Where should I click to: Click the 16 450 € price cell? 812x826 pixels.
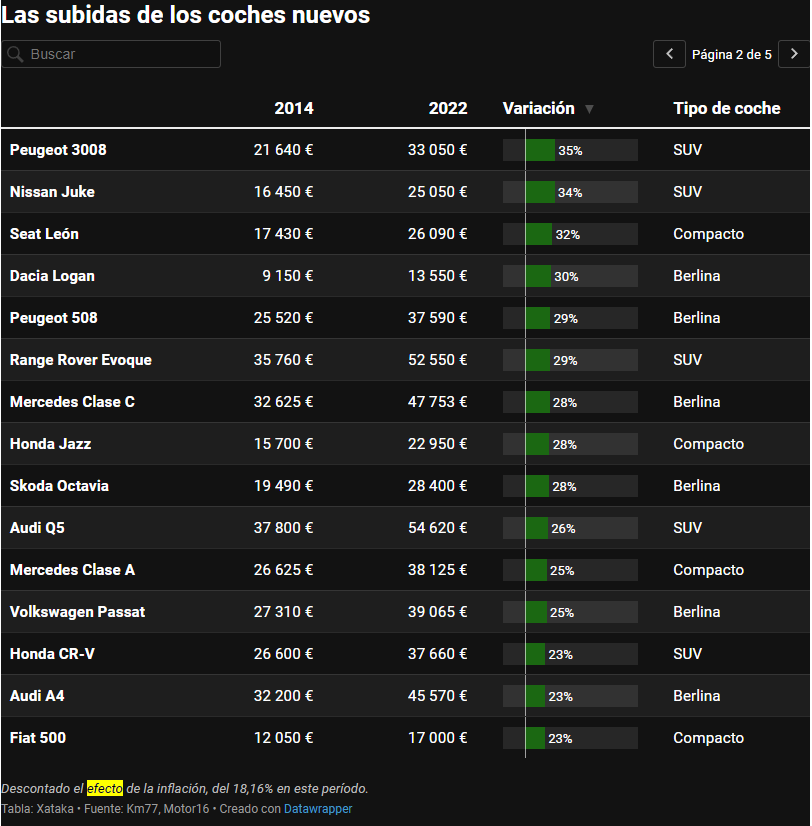[283, 192]
